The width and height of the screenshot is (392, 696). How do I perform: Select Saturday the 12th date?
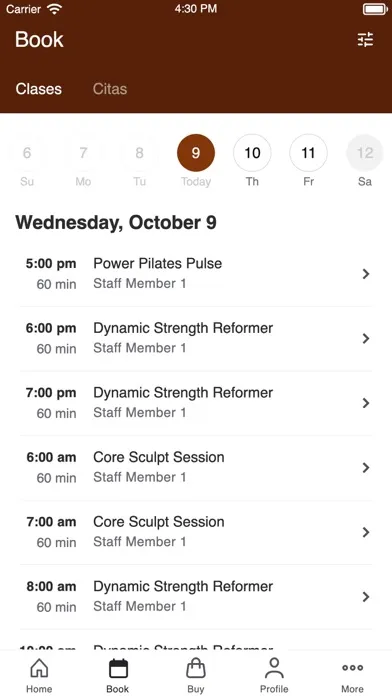click(365, 153)
